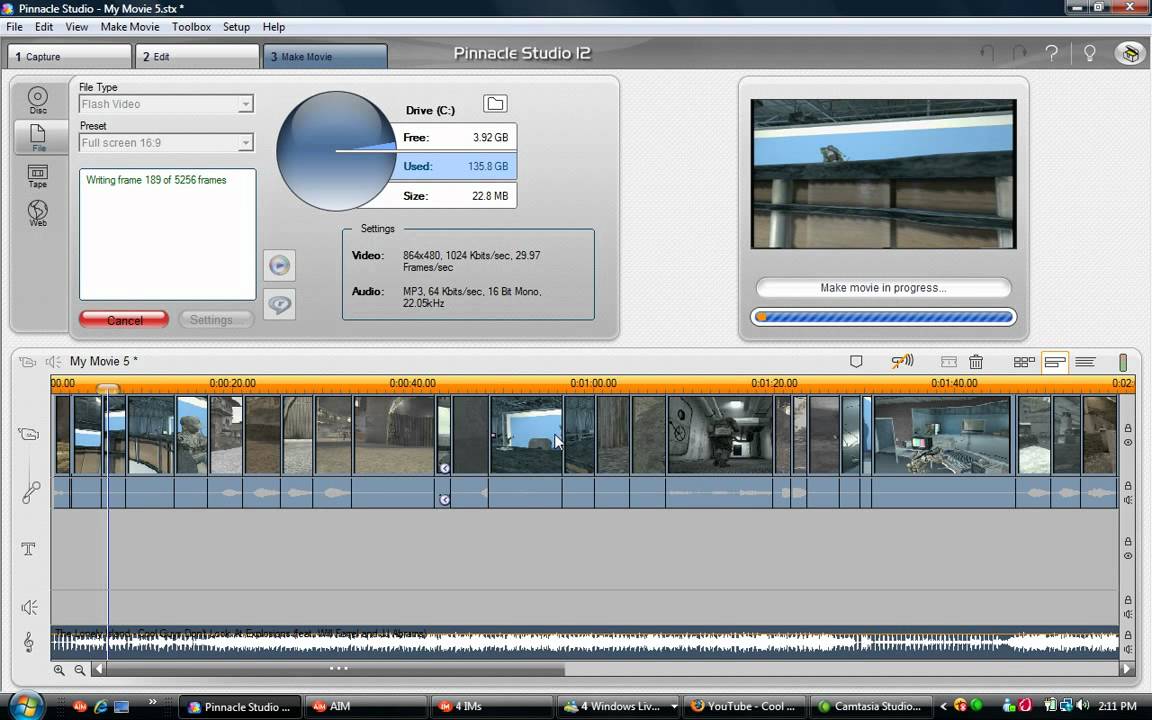Open the video toolbox camera icon
The width and height of the screenshot is (1152, 720).
(27, 361)
